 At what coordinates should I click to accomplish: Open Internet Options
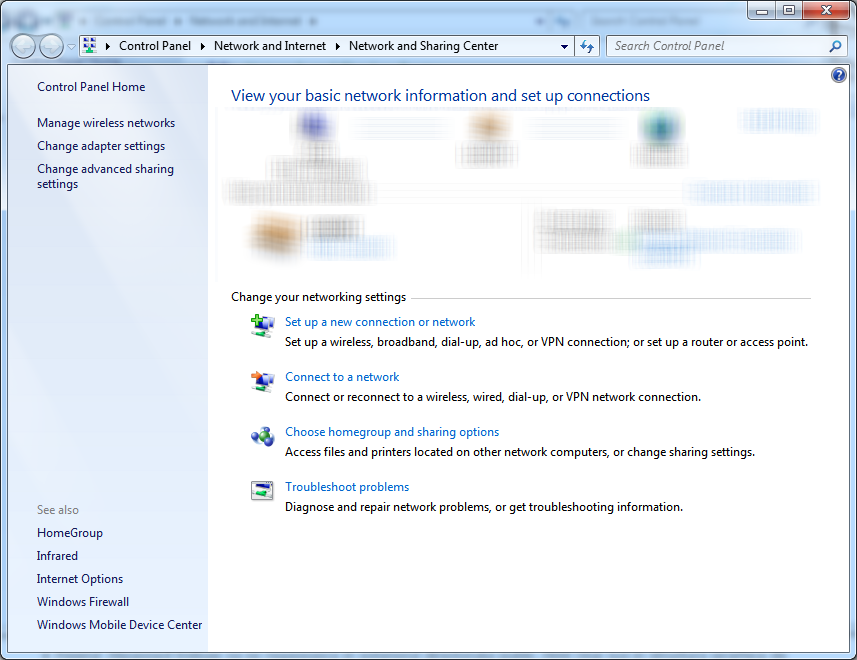tap(80, 579)
